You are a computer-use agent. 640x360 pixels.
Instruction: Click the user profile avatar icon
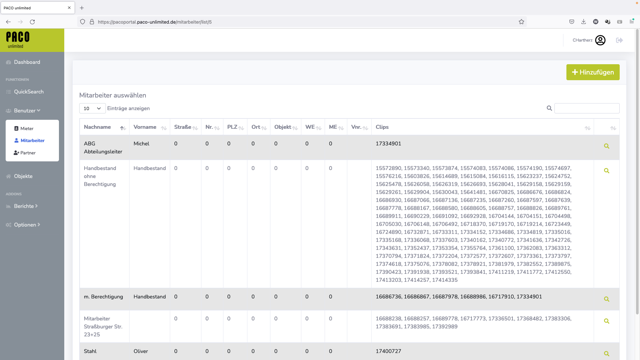(600, 40)
